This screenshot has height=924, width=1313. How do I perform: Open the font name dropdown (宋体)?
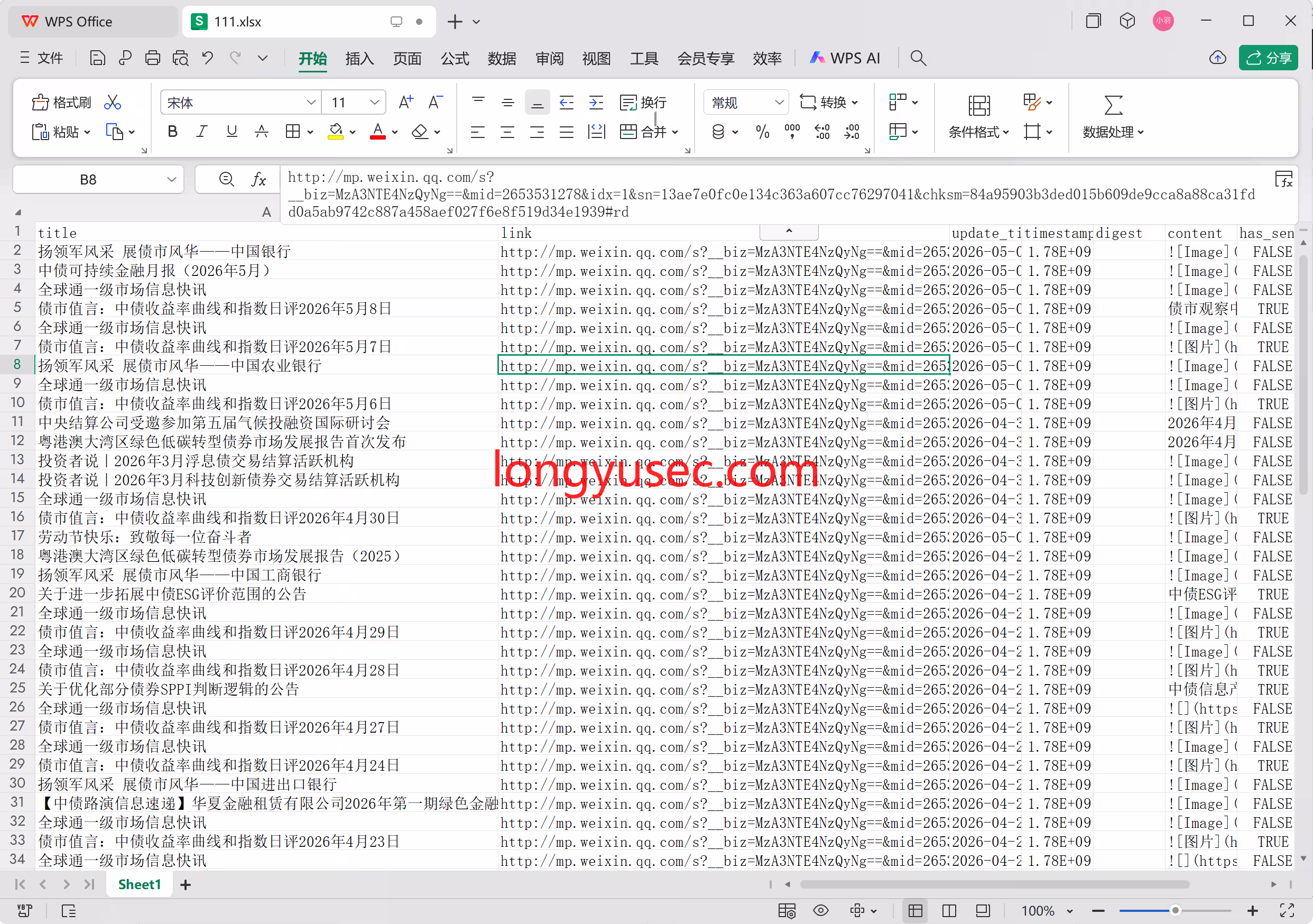310,103
